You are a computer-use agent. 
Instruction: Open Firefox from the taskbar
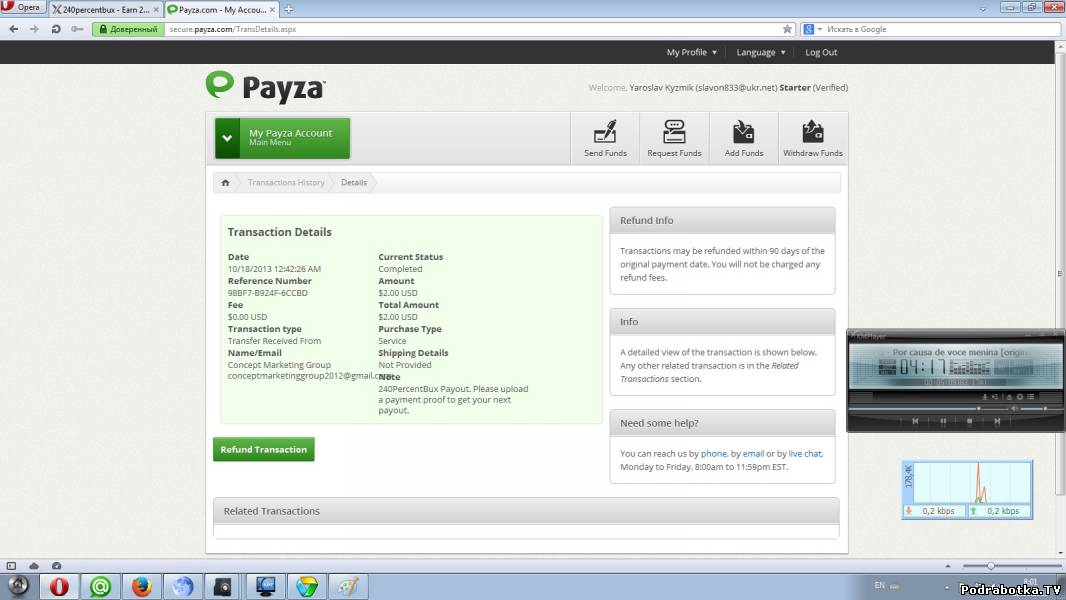click(x=140, y=586)
